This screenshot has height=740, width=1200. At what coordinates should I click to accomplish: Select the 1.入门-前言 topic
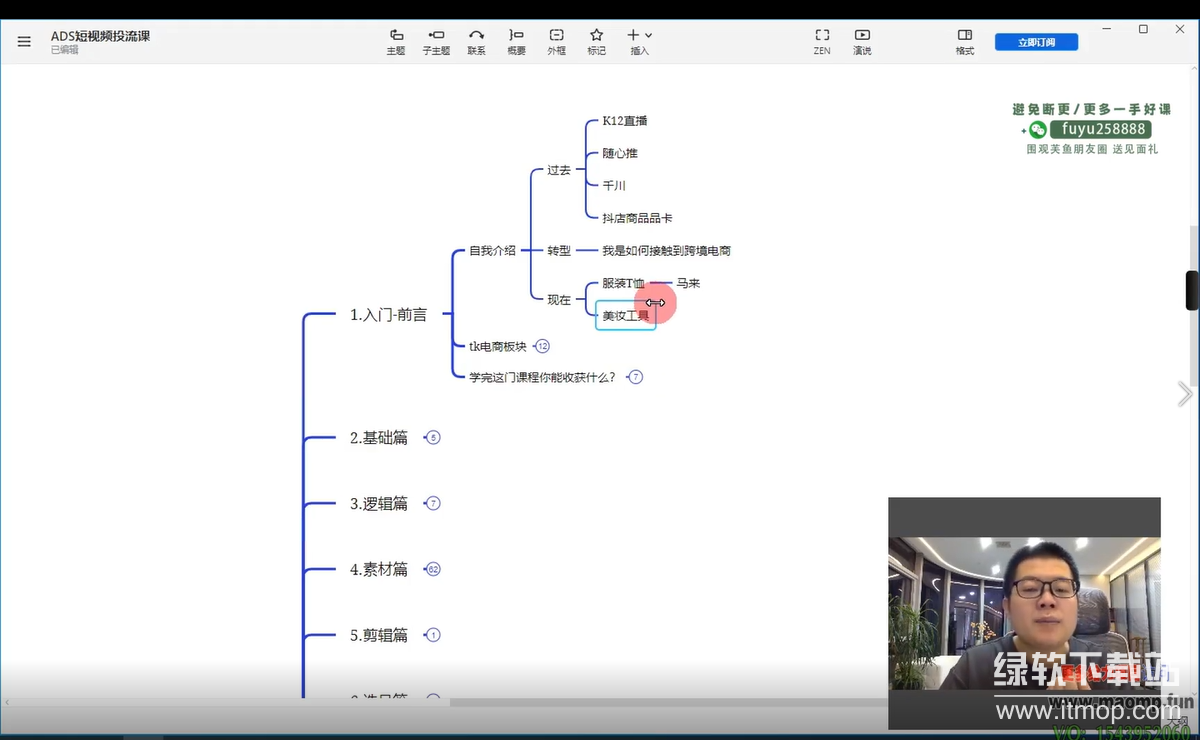pos(388,315)
